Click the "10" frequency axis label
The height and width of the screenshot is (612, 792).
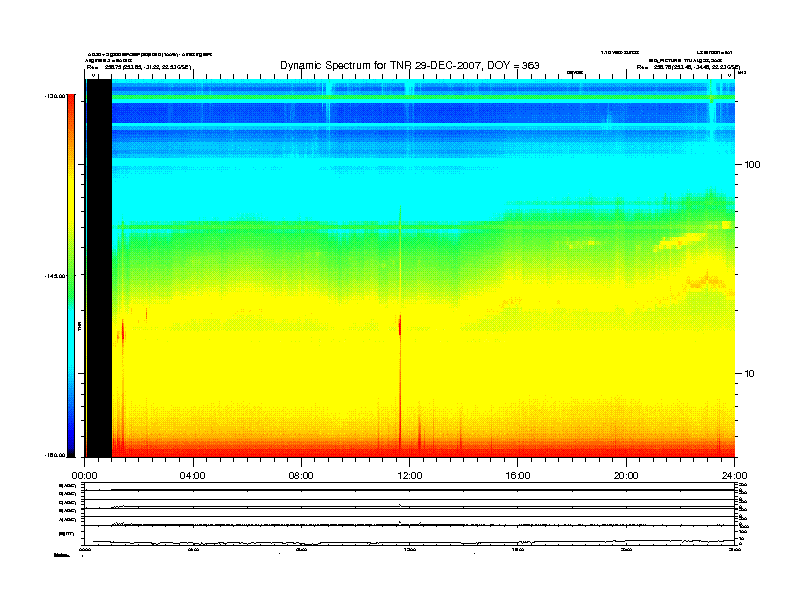point(750,374)
